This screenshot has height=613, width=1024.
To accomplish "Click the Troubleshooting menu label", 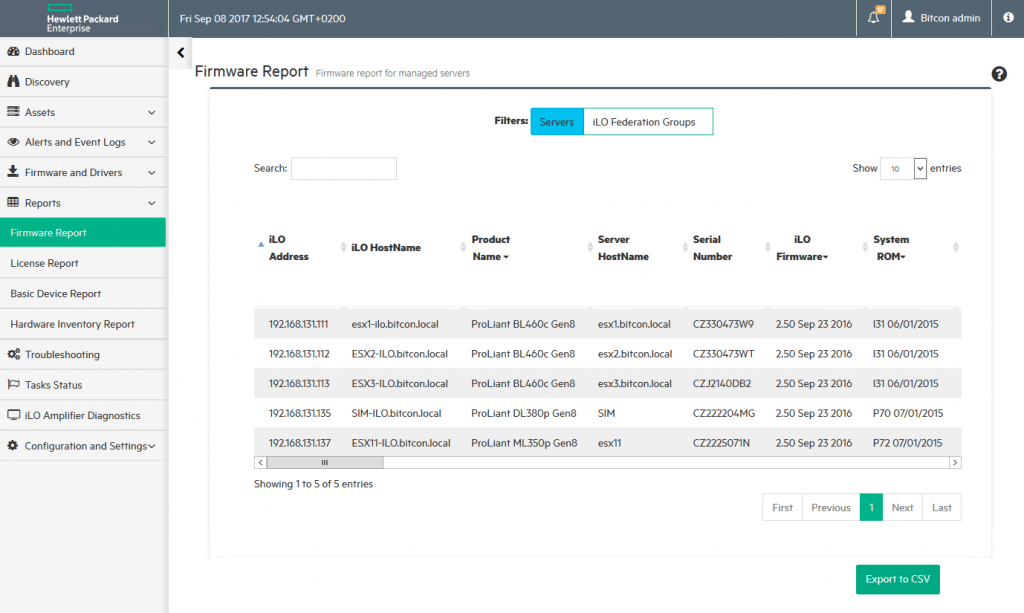I will click(62, 354).
